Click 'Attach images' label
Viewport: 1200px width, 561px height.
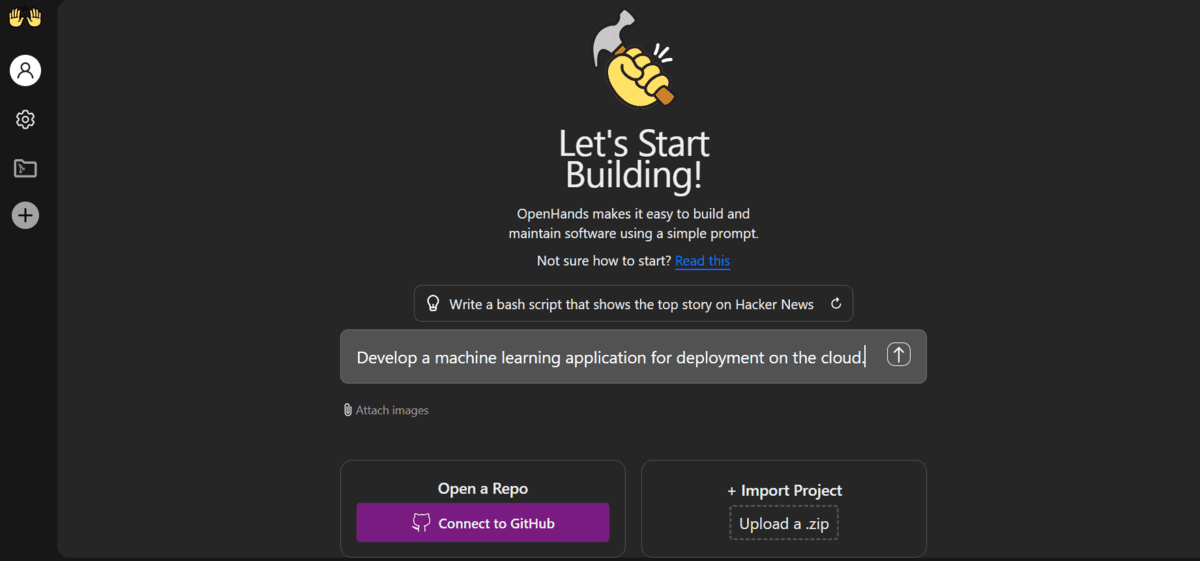point(392,410)
